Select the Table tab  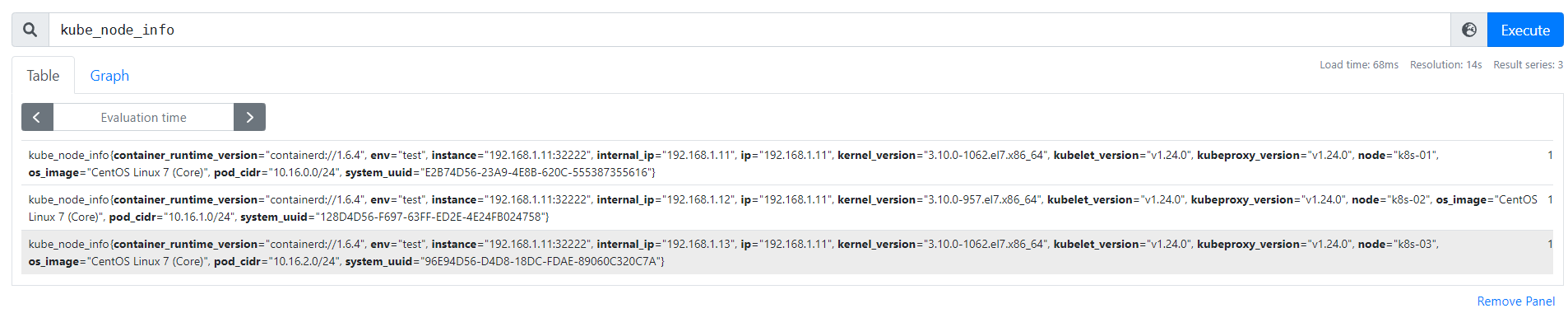point(43,76)
